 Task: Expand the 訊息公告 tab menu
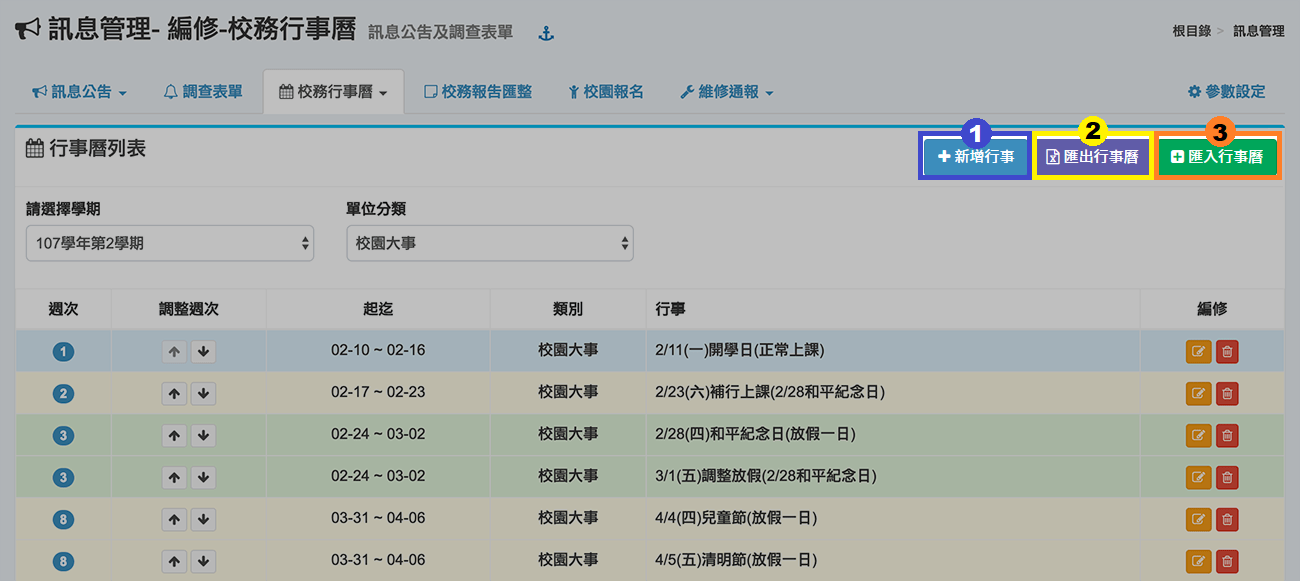coord(80,92)
